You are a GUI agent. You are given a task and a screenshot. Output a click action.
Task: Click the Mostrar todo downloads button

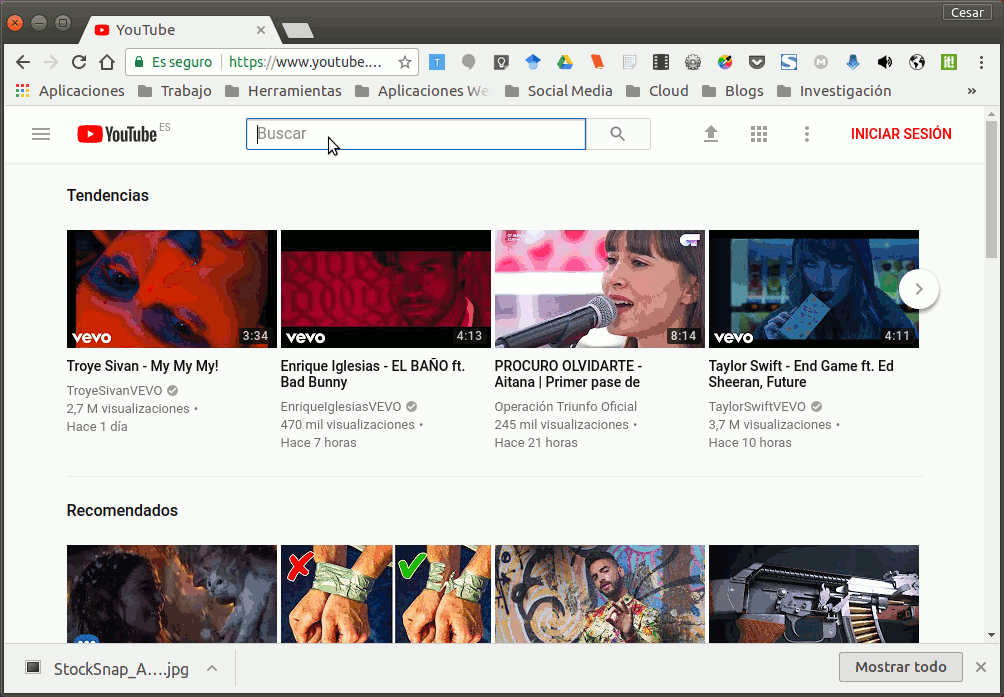pyautogui.click(x=901, y=667)
